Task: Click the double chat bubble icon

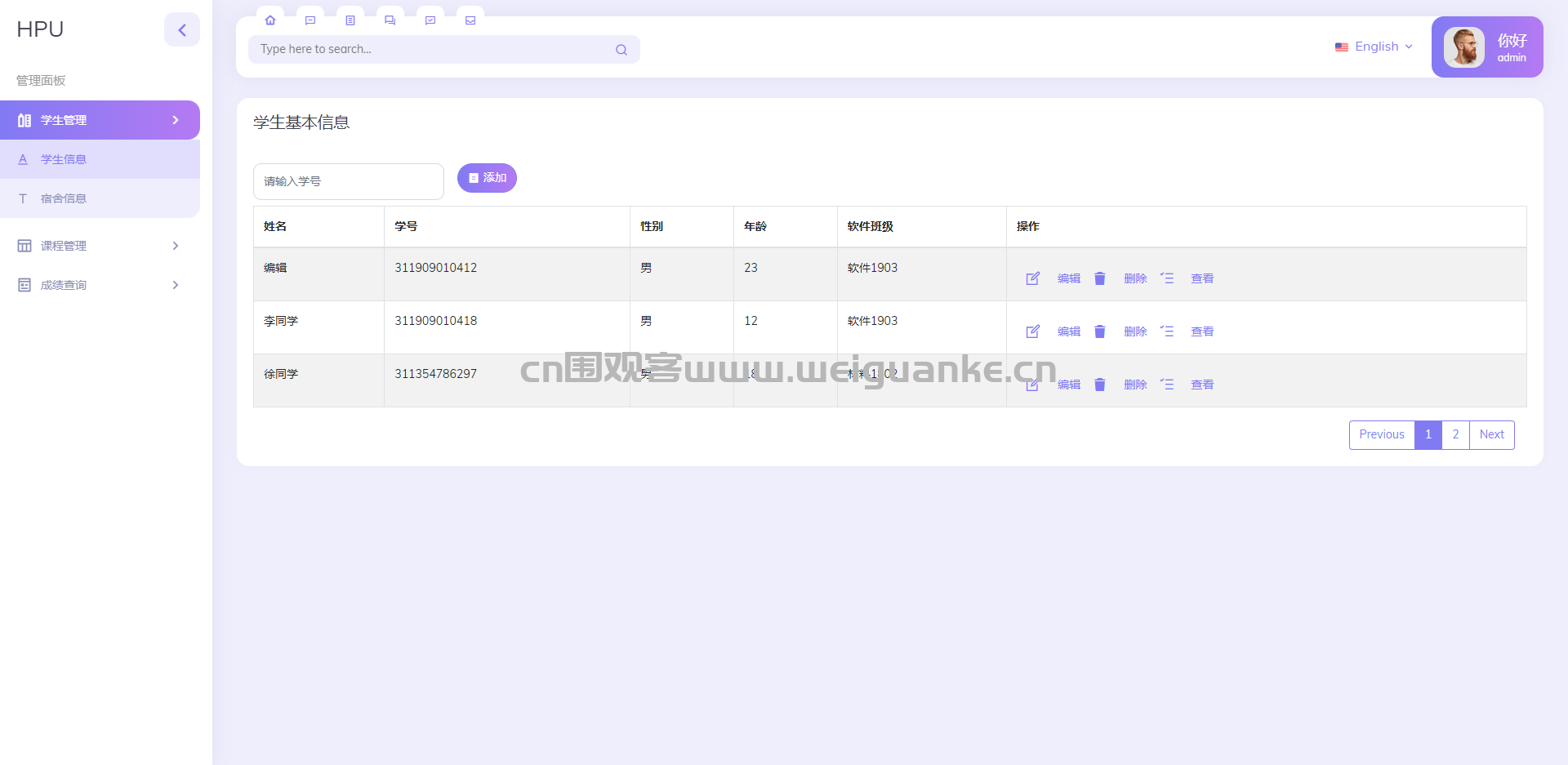Action: pos(390,20)
